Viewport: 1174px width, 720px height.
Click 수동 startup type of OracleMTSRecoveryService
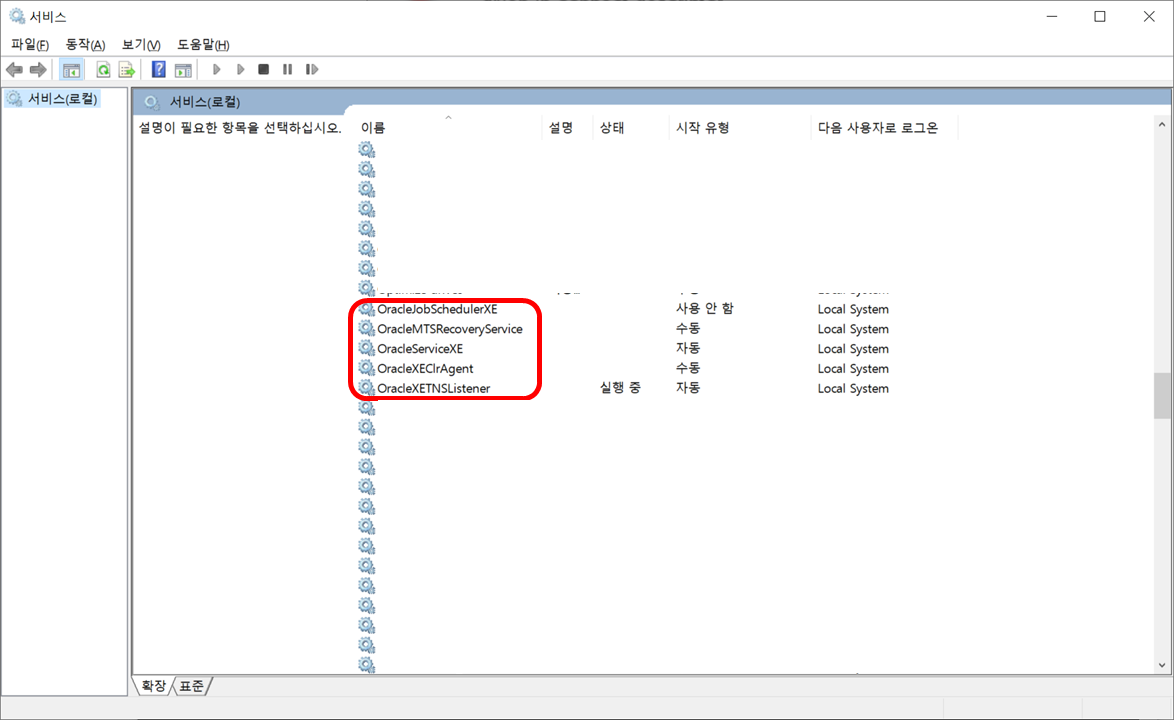[687, 329]
